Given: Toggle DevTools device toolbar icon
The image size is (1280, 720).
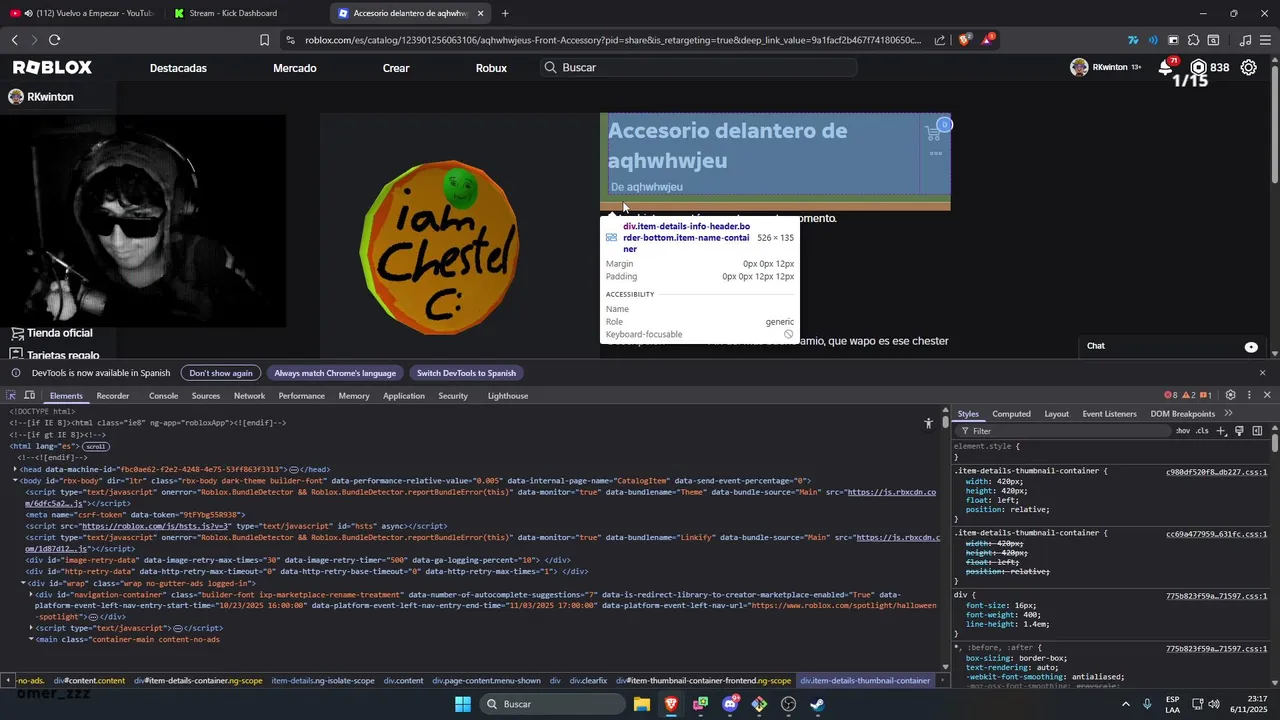Looking at the screenshot, I should [30, 396].
